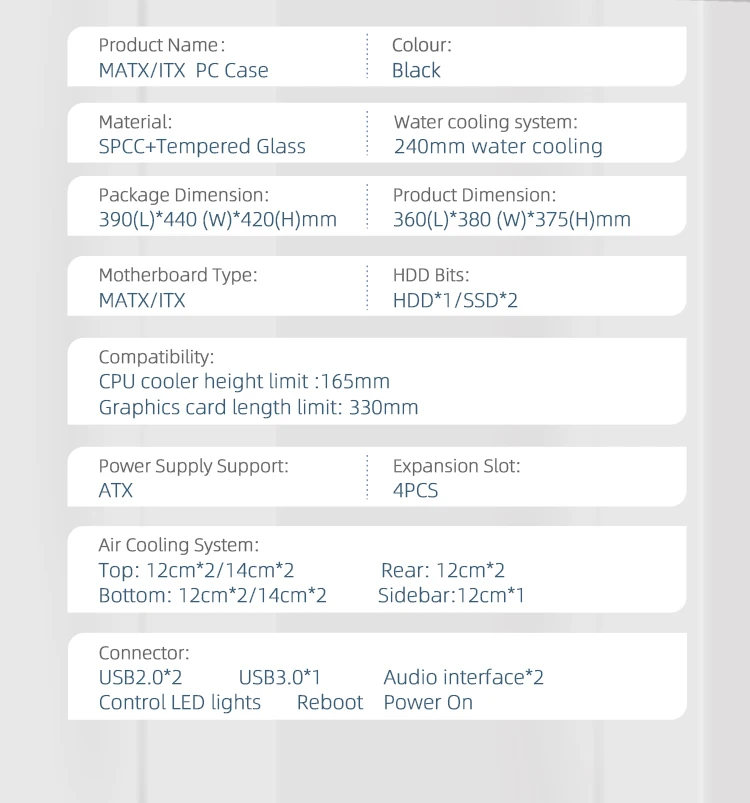Click the 240mm water cooling value
750x803 pixels.
(498, 147)
